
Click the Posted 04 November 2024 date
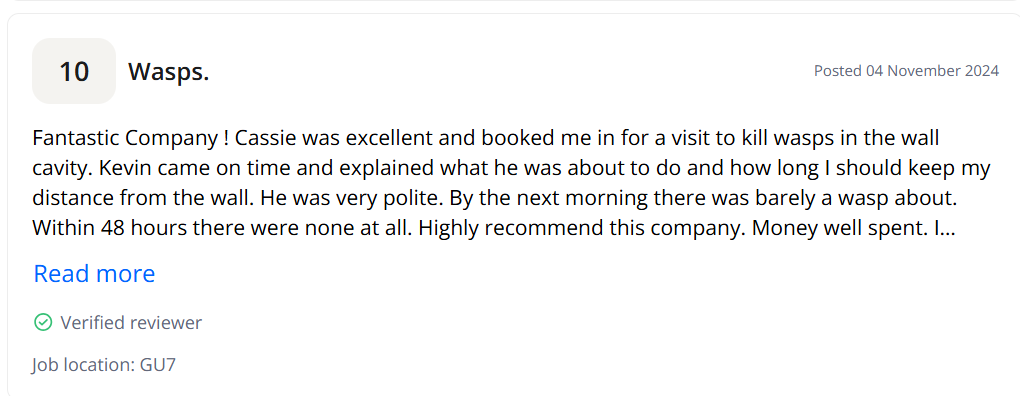click(906, 70)
